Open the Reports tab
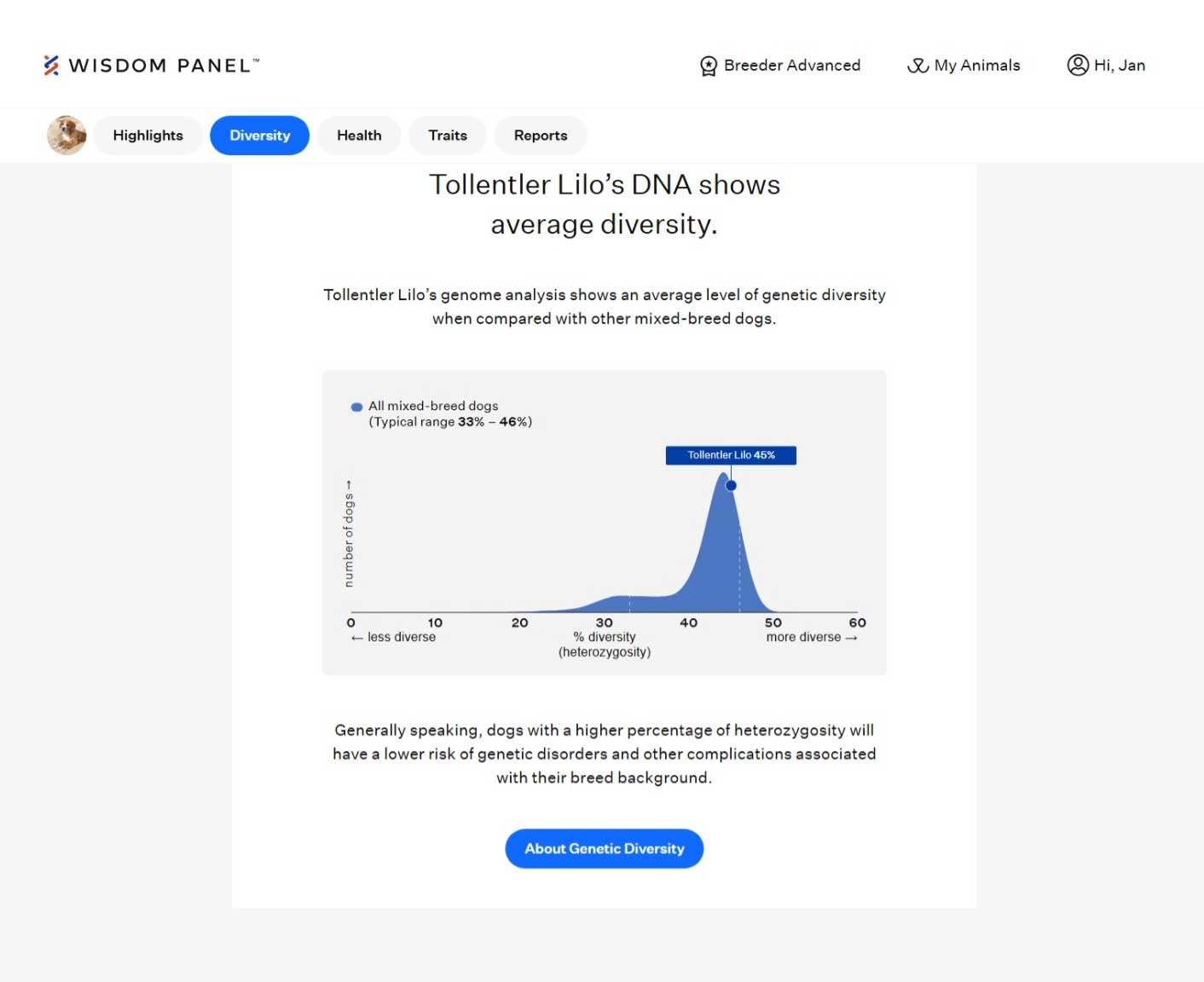Image resolution: width=1204 pixels, height=982 pixels. [x=541, y=136]
